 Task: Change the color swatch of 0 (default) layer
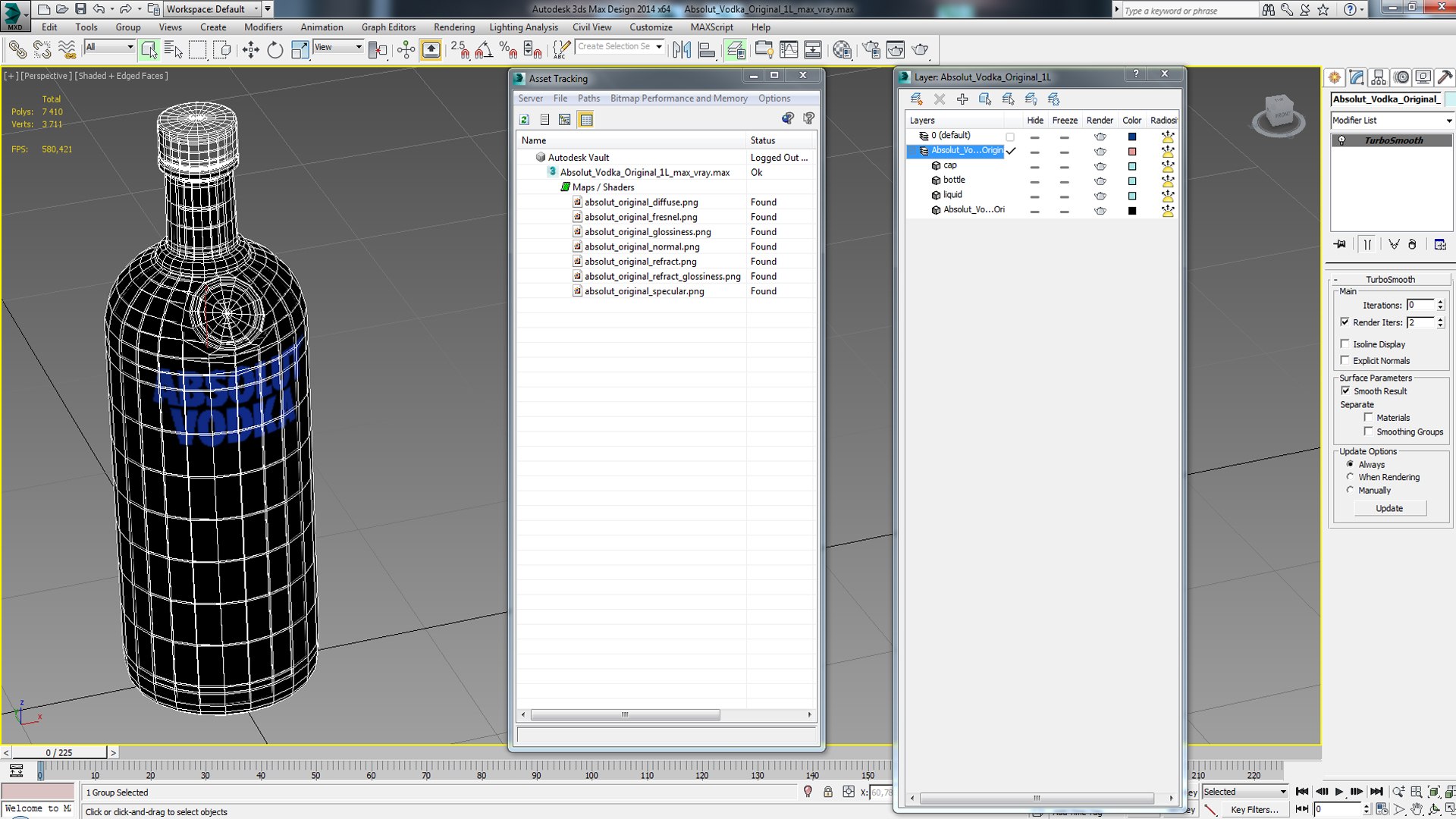pyautogui.click(x=1132, y=137)
